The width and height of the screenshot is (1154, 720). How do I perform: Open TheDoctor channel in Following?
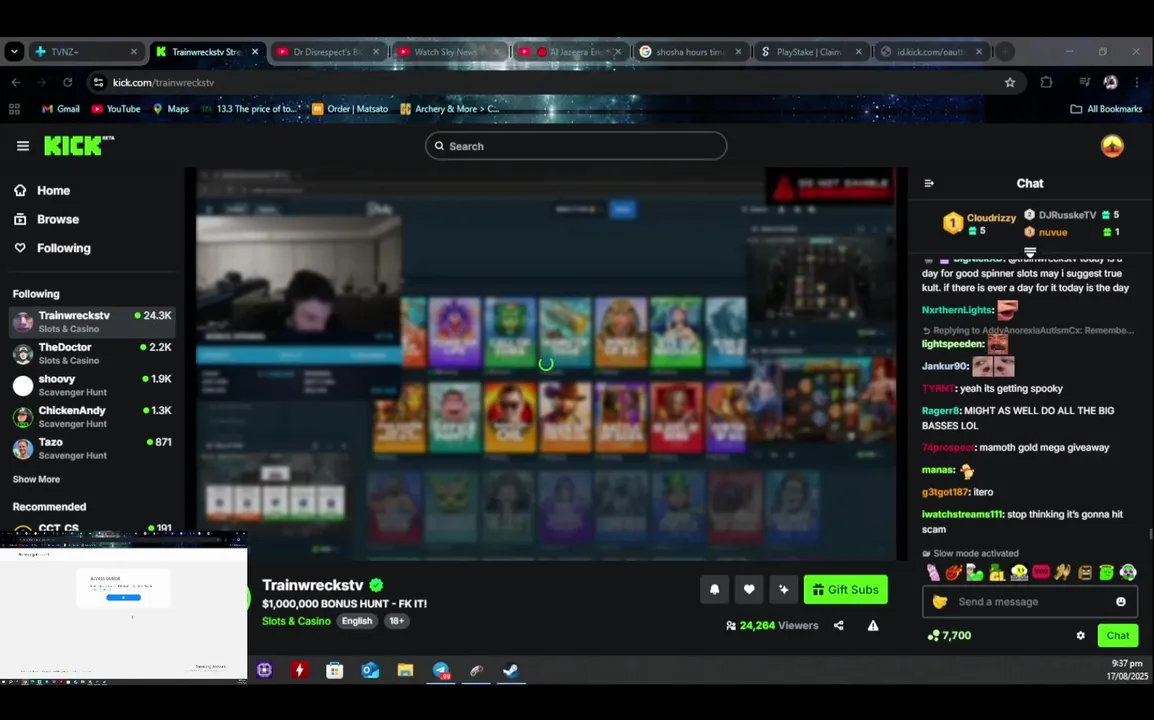(x=92, y=353)
